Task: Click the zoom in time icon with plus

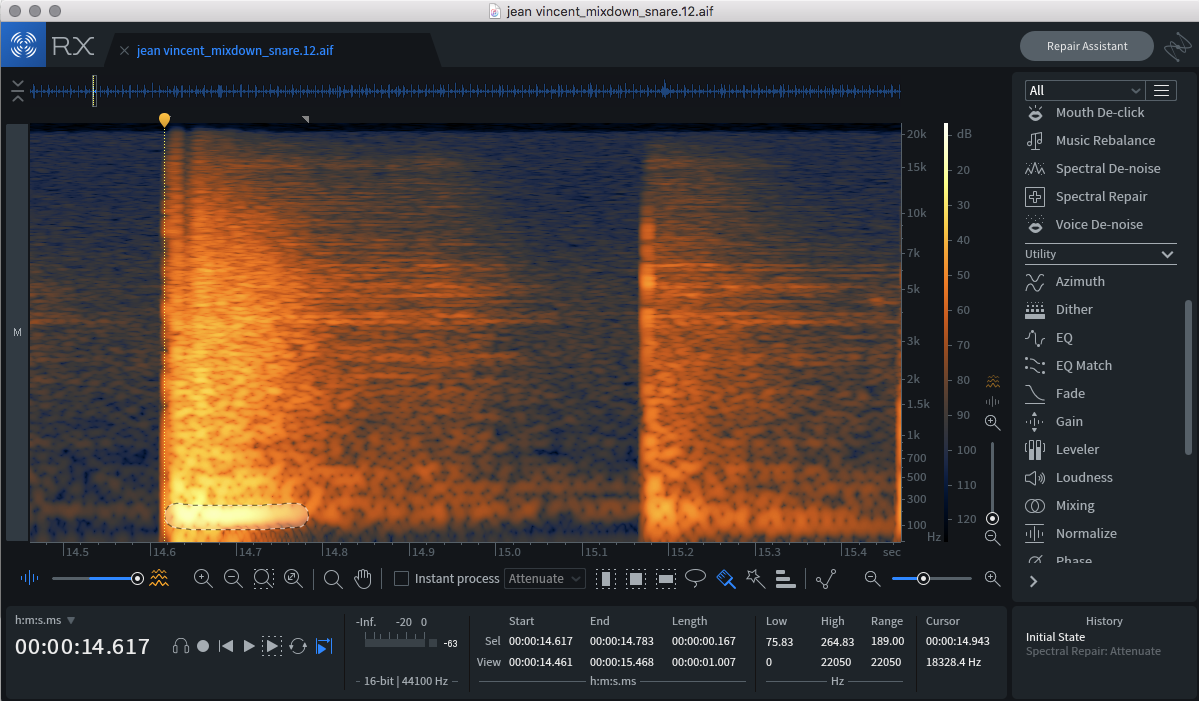Action: 203,579
